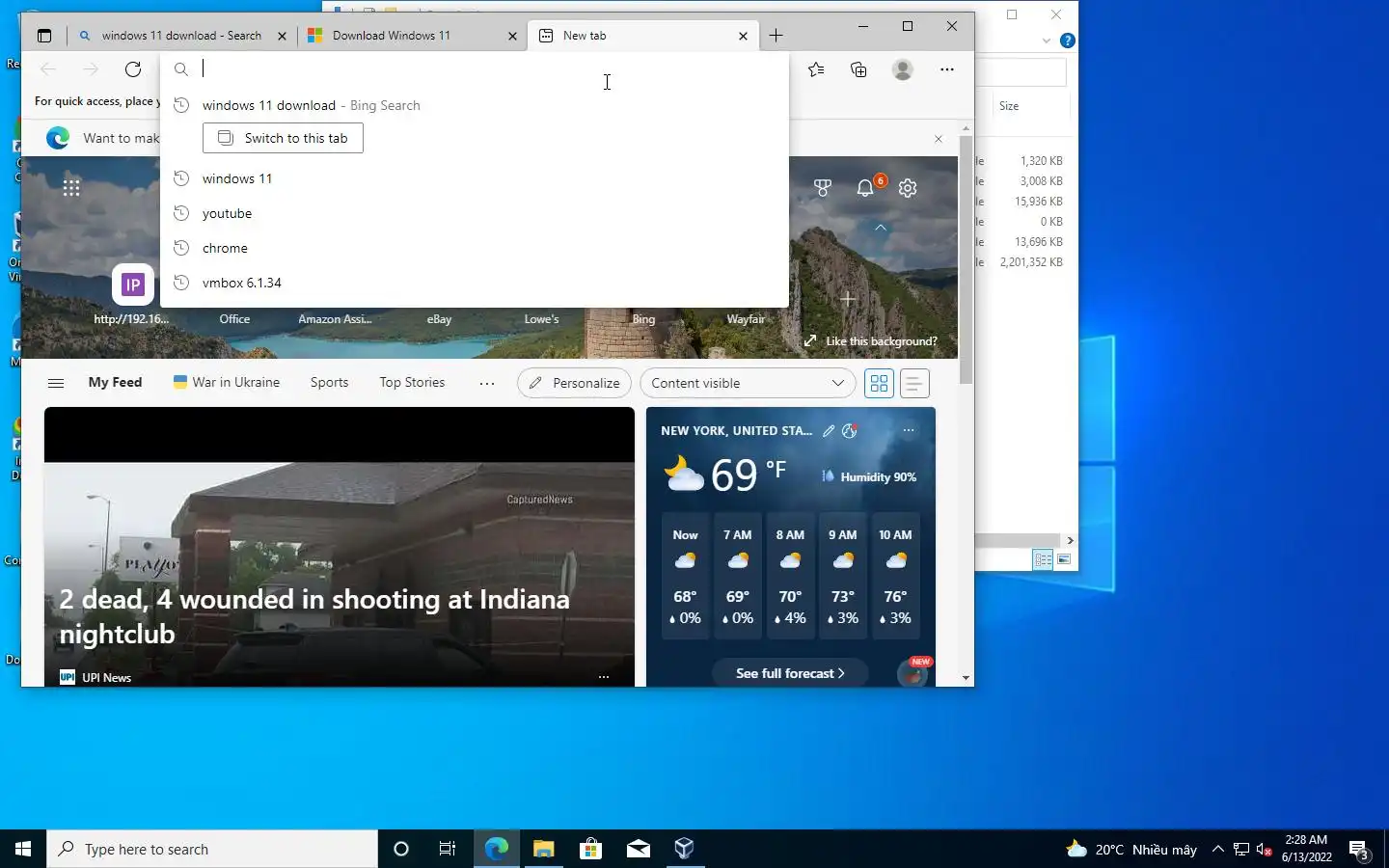Click the Personalize button
This screenshot has height=868, width=1389.
pos(574,383)
